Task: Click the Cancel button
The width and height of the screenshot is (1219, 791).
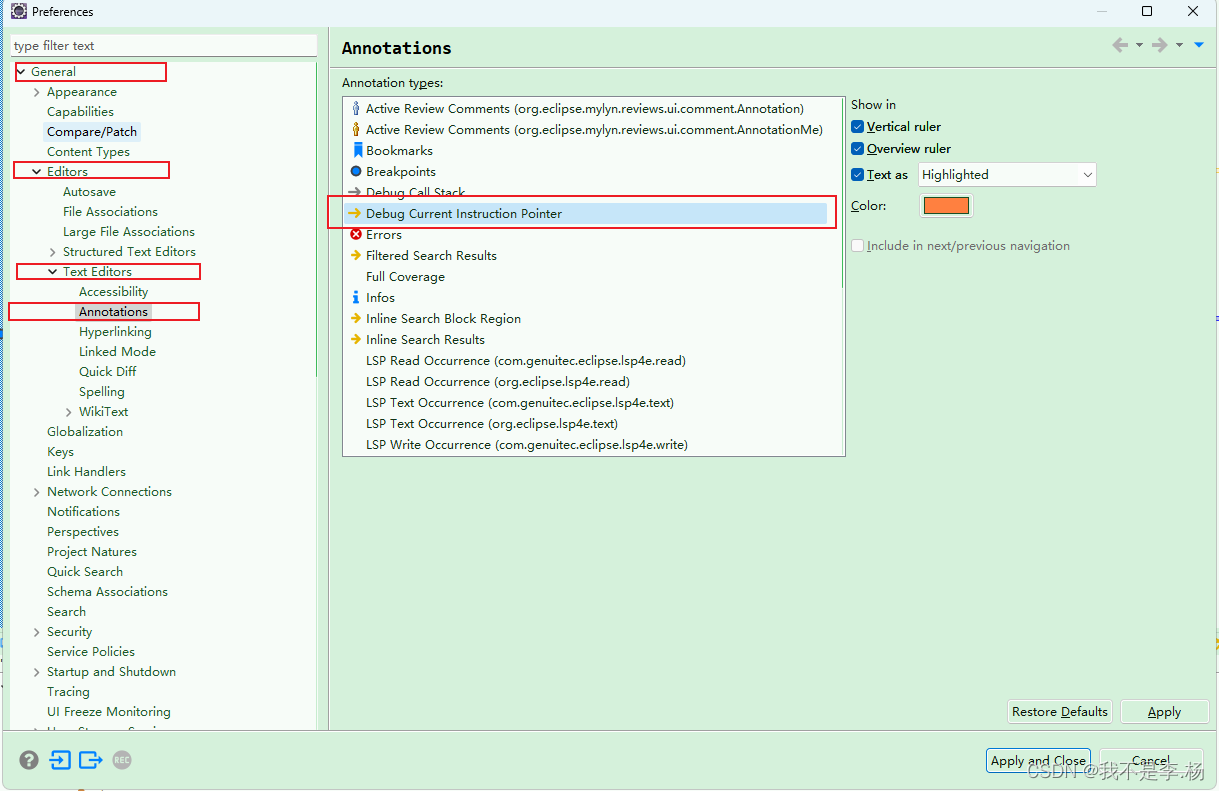Action: [1151, 761]
